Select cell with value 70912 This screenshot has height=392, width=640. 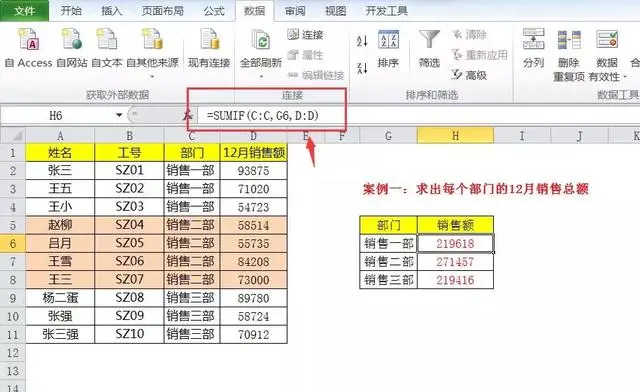[x=253, y=334]
